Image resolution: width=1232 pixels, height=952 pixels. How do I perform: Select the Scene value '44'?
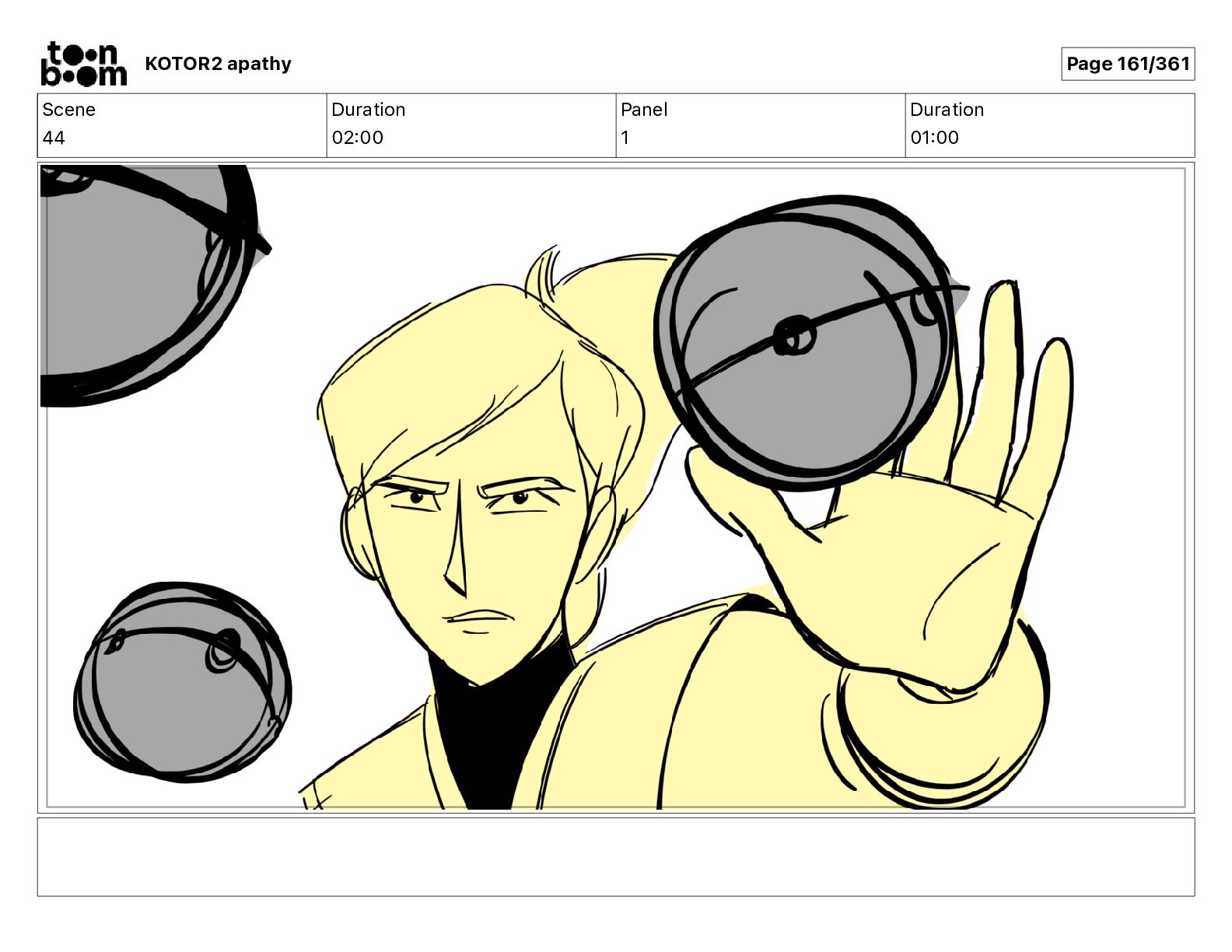click(54, 138)
